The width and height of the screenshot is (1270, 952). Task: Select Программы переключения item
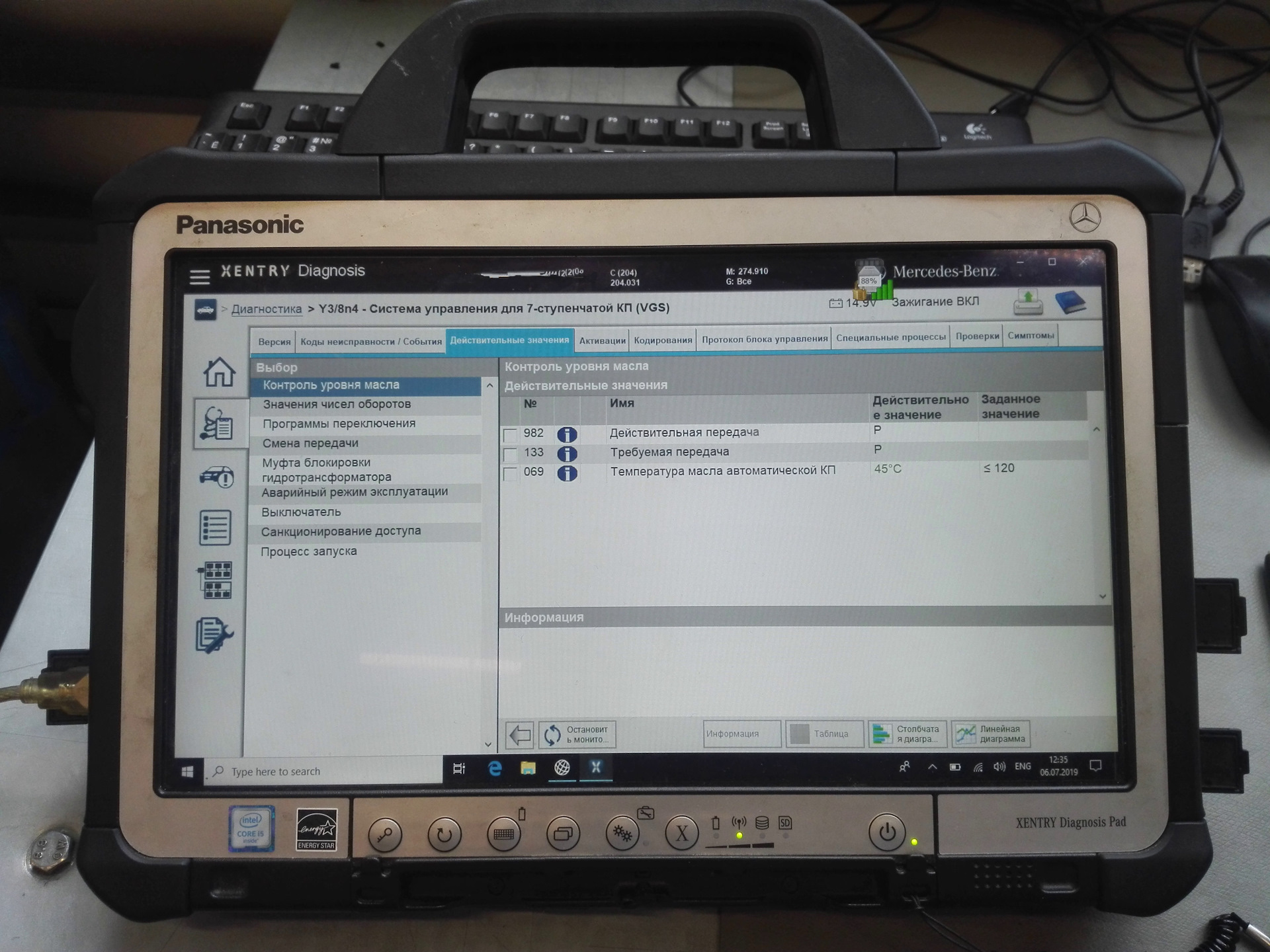click(x=366, y=424)
